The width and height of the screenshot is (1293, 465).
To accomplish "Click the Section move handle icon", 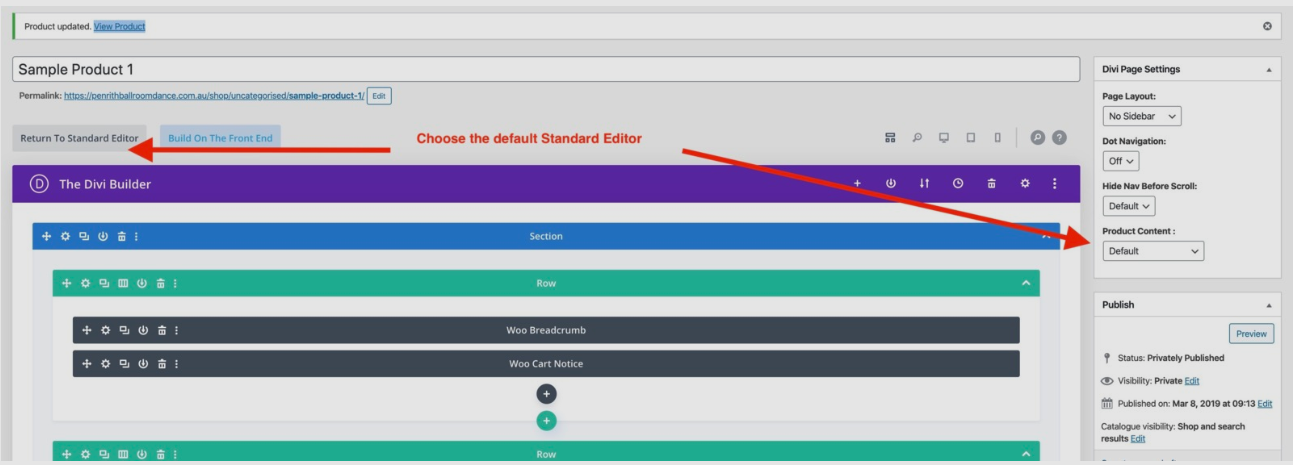I will coord(46,236).
